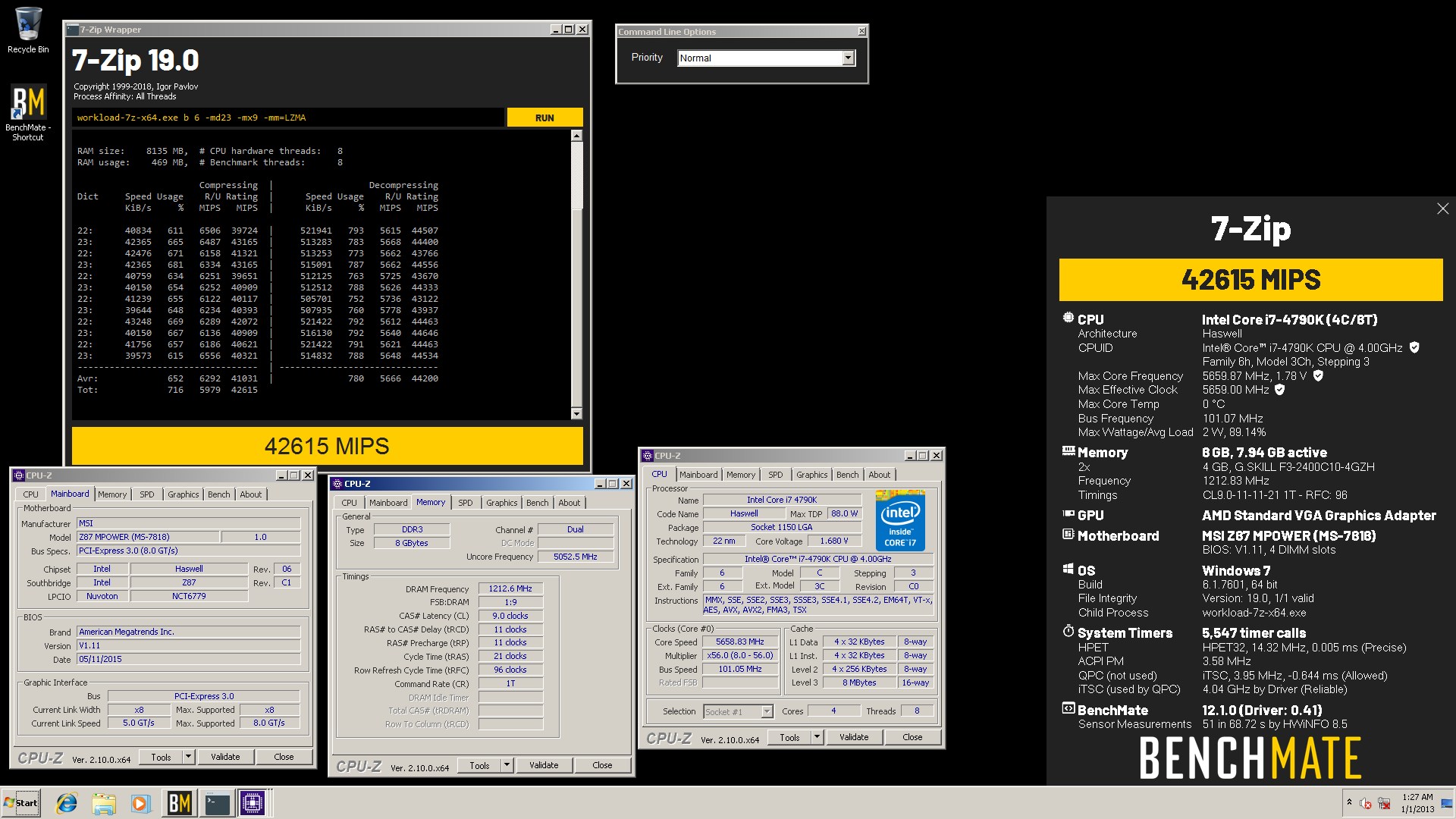
Task: Open the Selection Socket #1 dropdown
Action: (x=767, y=711)
